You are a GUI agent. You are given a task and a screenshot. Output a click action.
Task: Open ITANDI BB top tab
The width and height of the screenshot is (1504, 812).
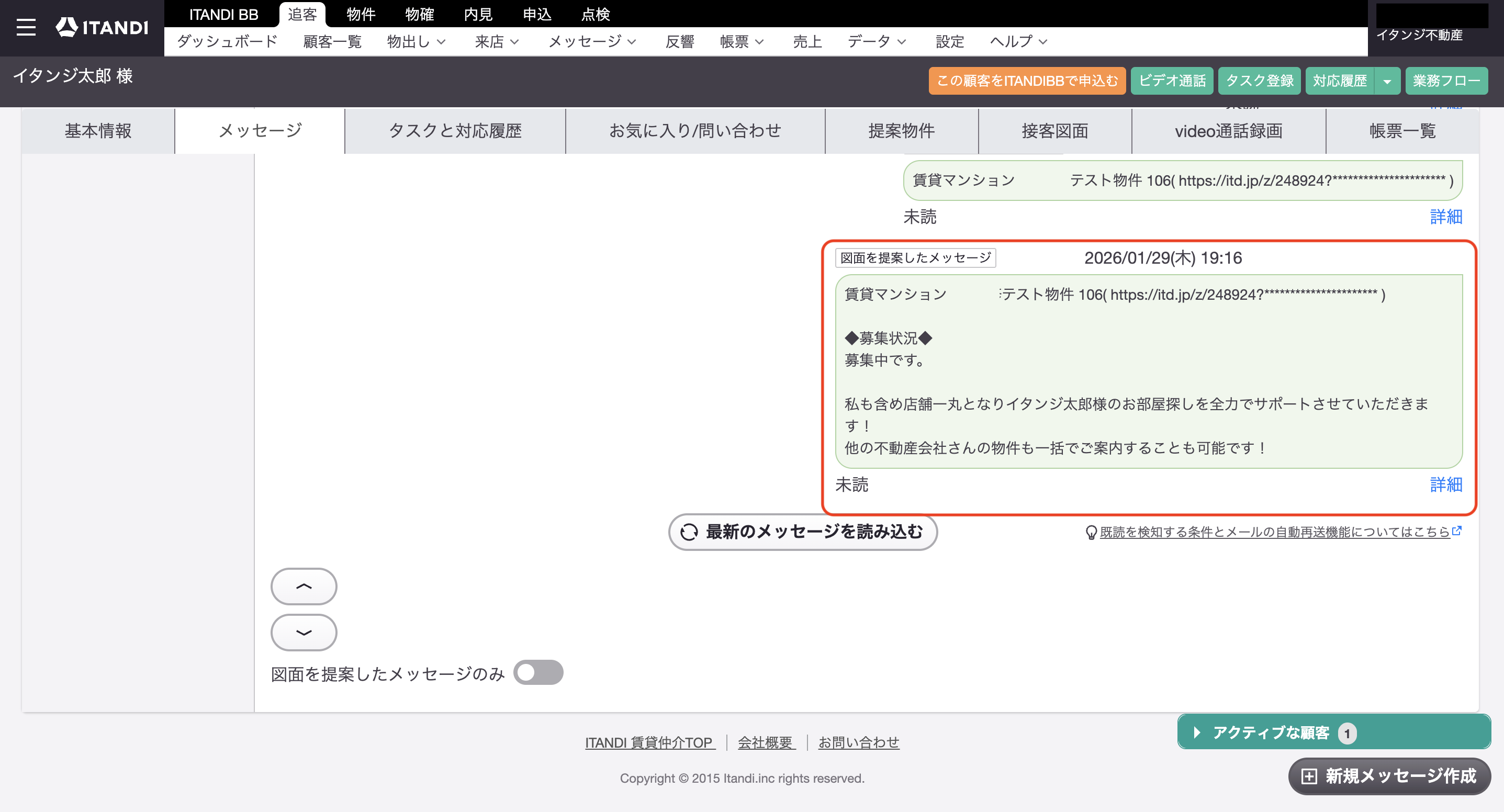point(223,14)
